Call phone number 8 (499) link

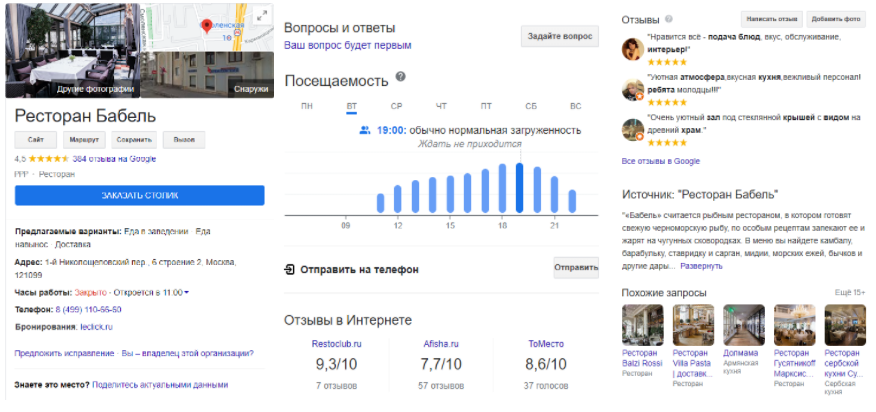88,310
